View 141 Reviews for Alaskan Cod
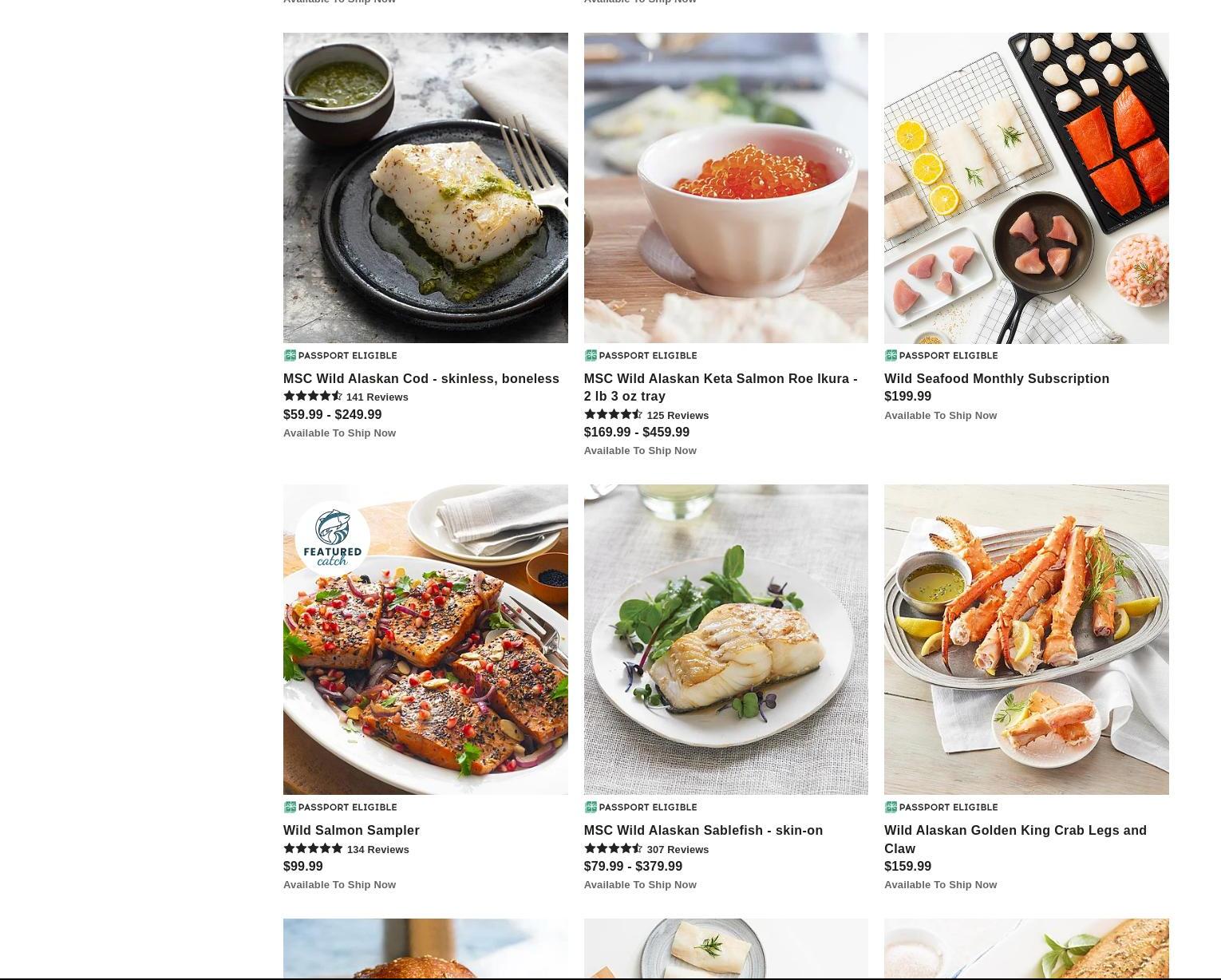 (377, 397)
